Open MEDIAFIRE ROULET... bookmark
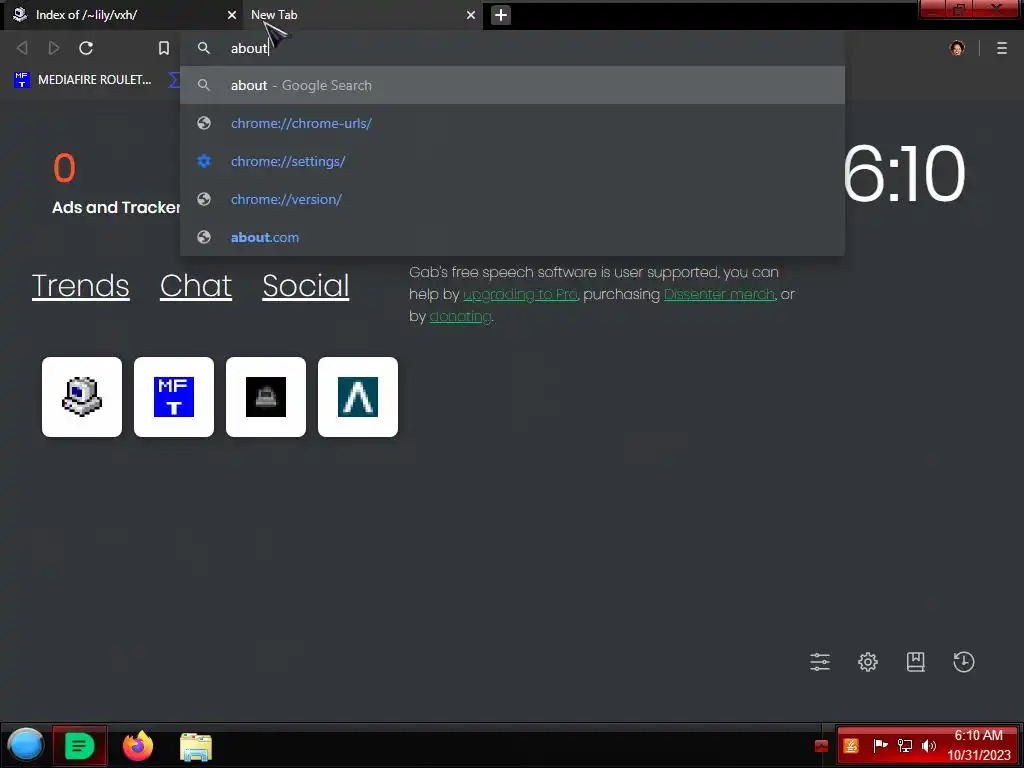The image size is (1024, 768). (x=83, y=80)
